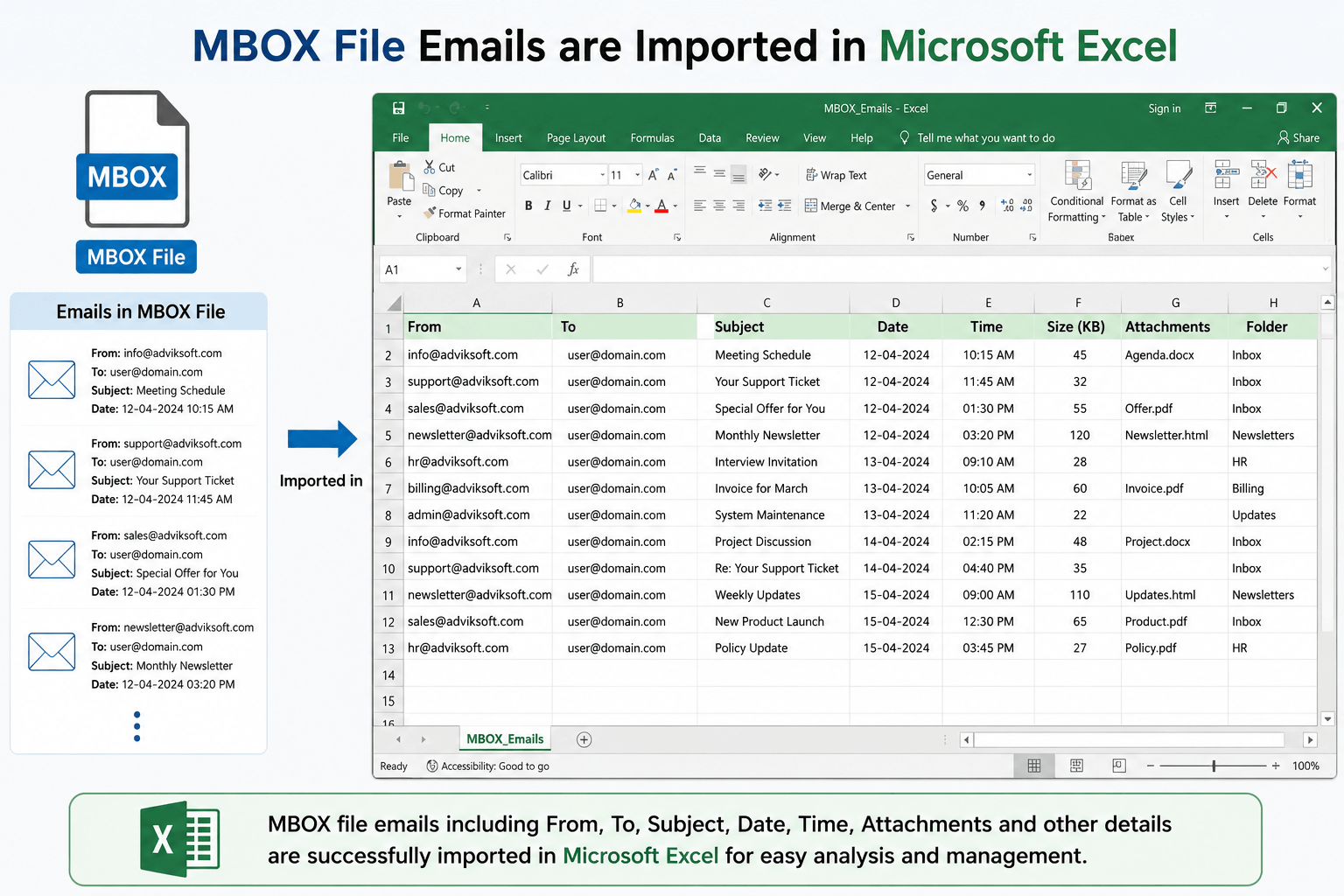Apply Percent Style format

click(962, 206)
